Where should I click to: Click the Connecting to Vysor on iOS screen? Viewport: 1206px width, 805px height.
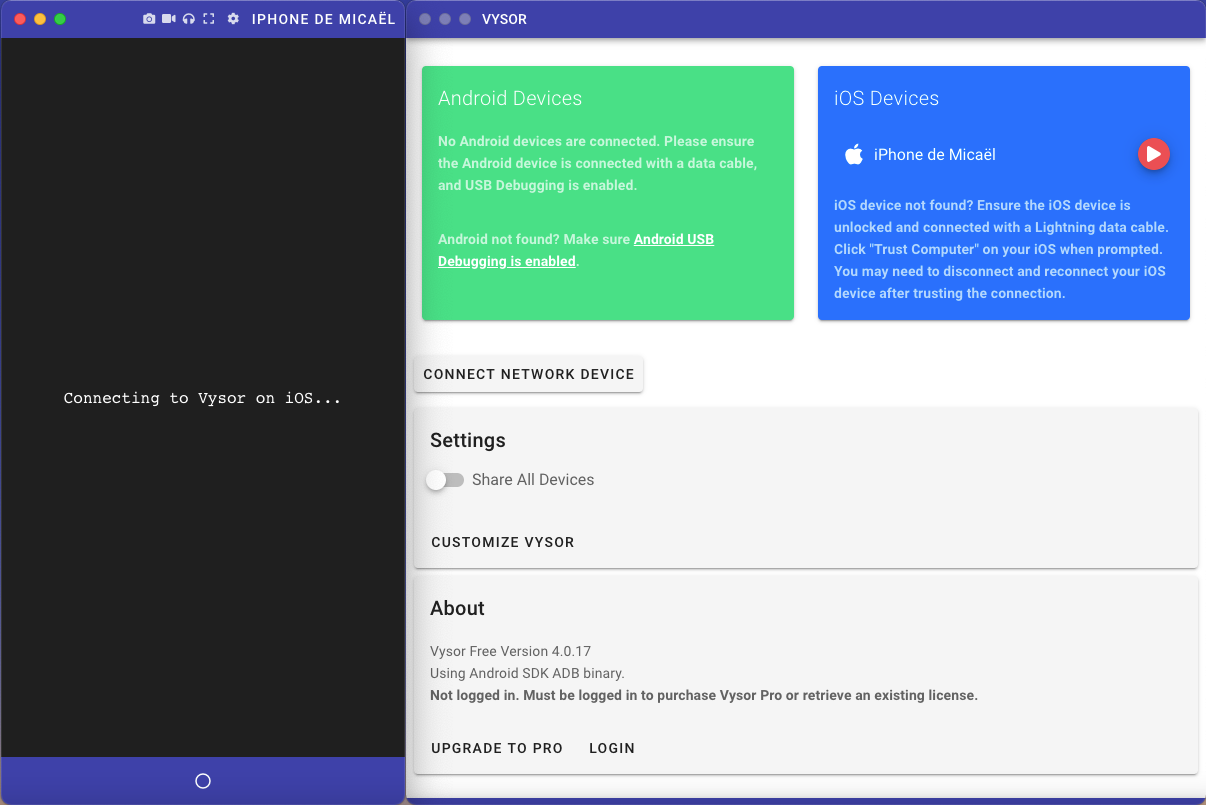pyautogui.click(x=203, y=398)
